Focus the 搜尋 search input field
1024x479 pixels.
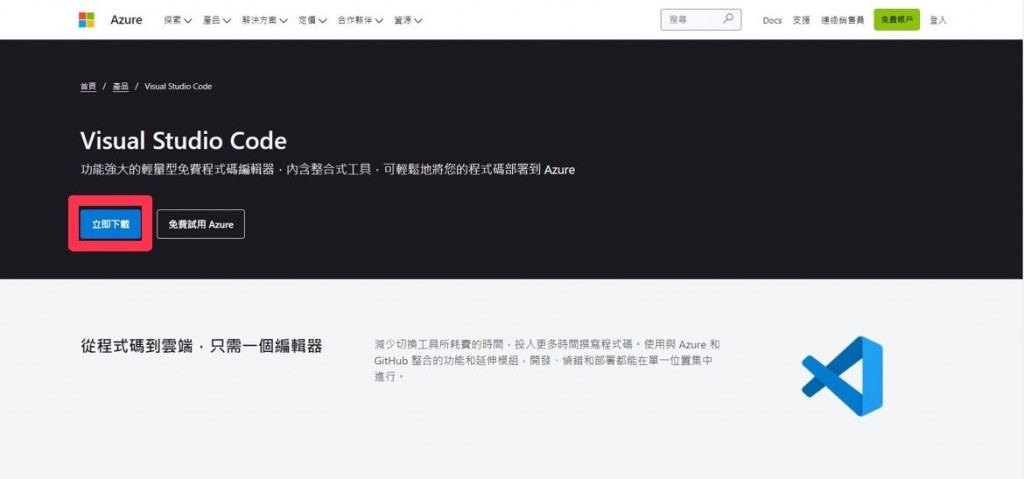[x=701, y=20]
